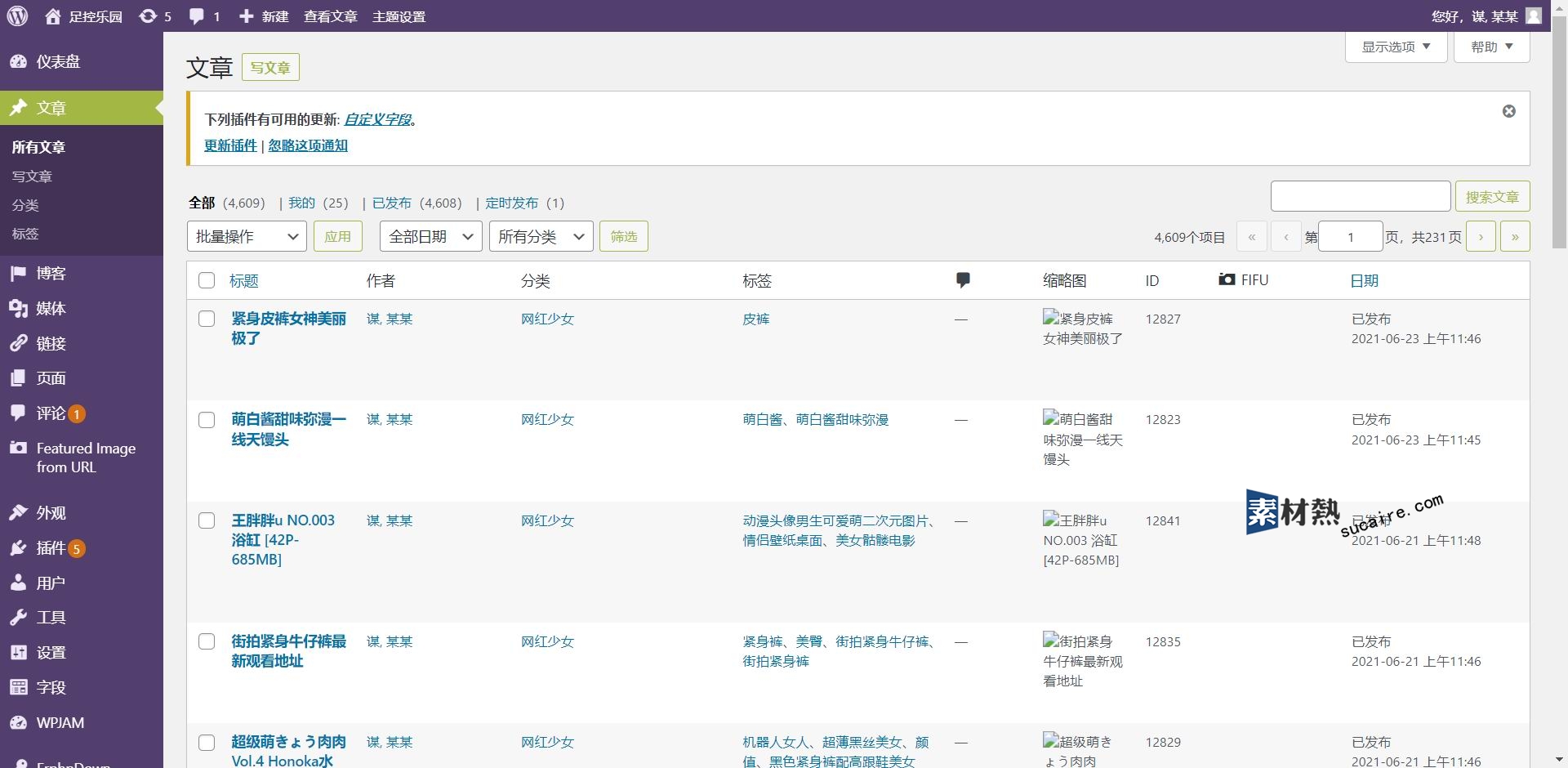Open the 工具 wrench icon
The height and width of the screenshot is (768, 1568).
[x=19, y=618]
